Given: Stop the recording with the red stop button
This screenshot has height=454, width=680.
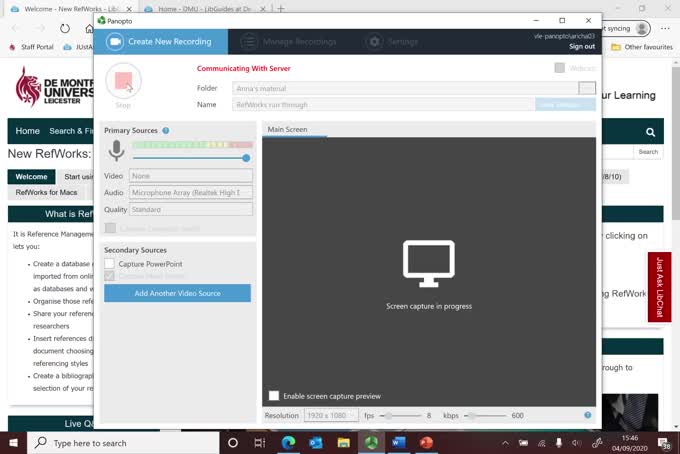Looking at the screenshot, I should click(x=123, y=81).
